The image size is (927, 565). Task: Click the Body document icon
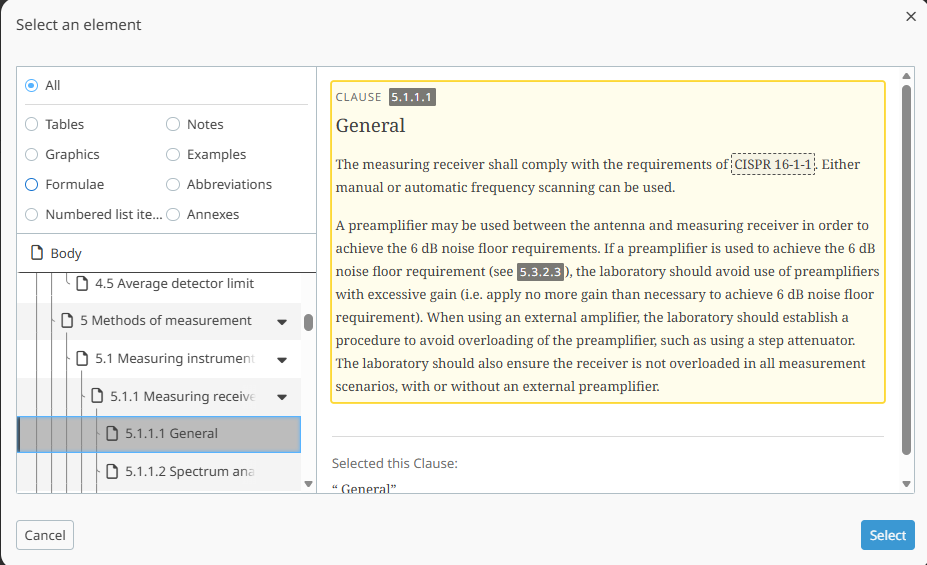tap(37, 253)
